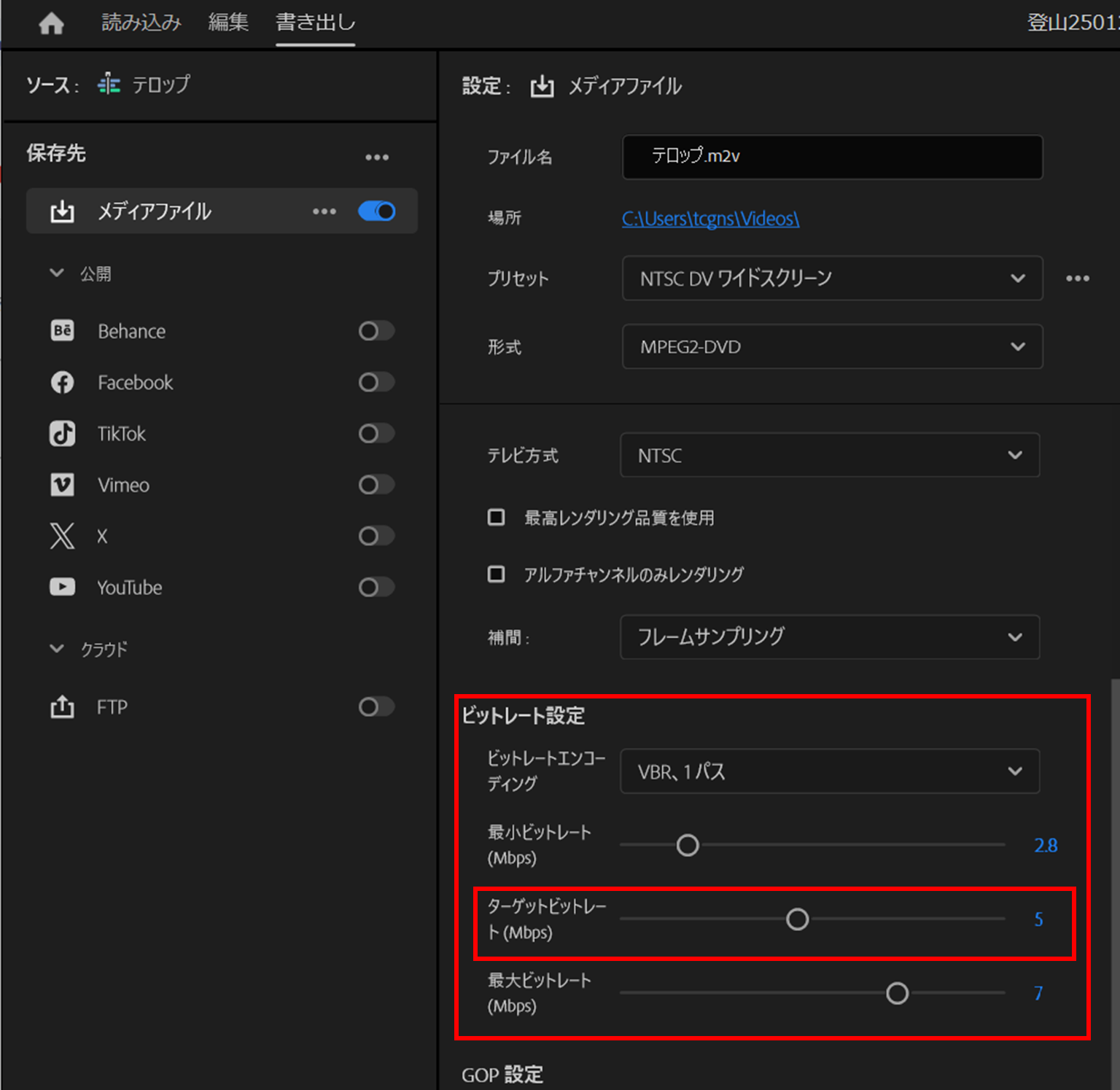
Task: Click the ファイル名 input field showing テロップ.m2v
Action: [x=831, y=157]
